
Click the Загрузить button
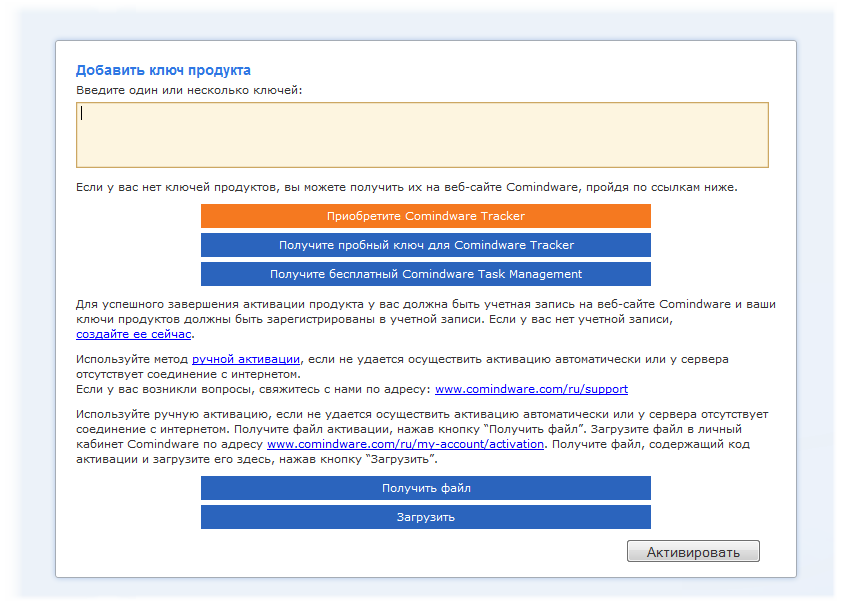tap(426, 517)
